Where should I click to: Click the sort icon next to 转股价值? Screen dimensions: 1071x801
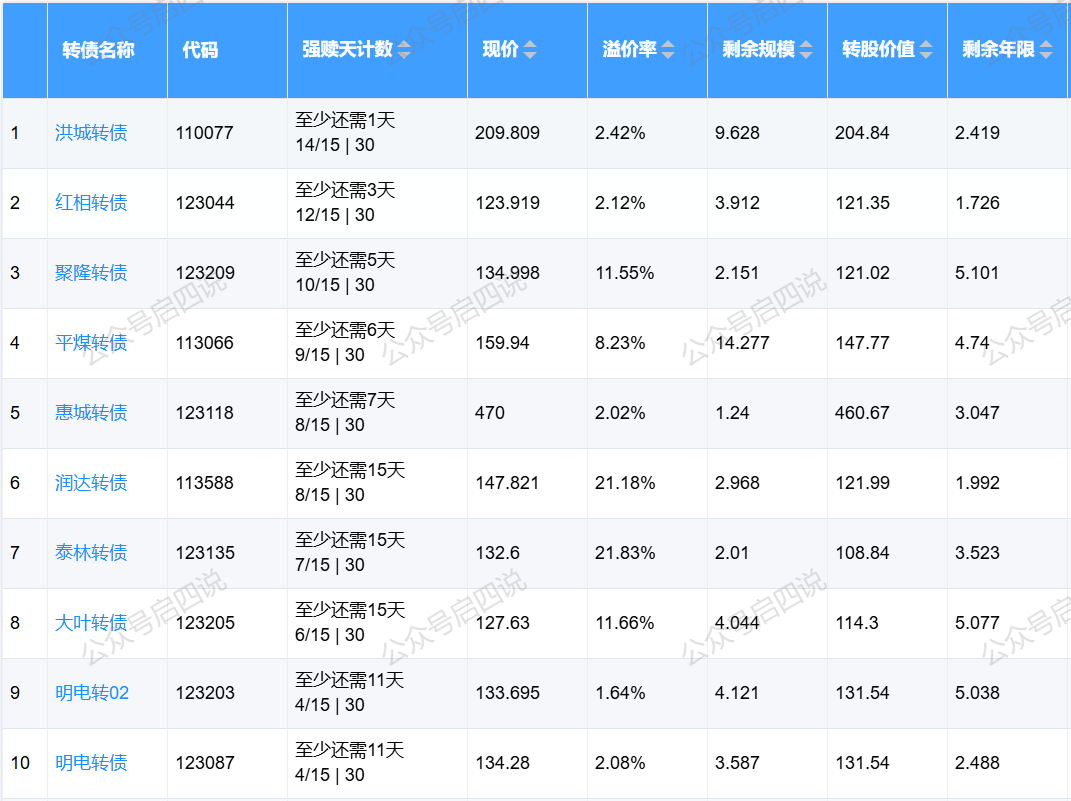click(926, 50)
